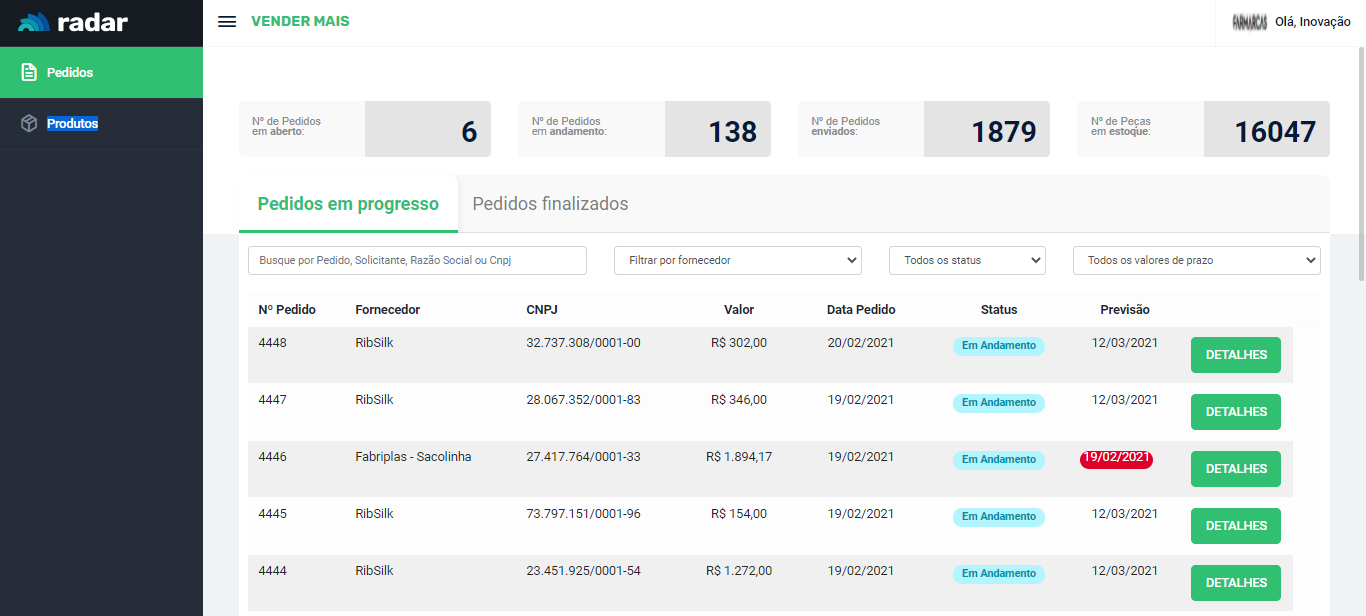This screenshot has width=1366, height=616.
Task: Click the Olá, Inovação user greeting
Action: point(1312,22)
